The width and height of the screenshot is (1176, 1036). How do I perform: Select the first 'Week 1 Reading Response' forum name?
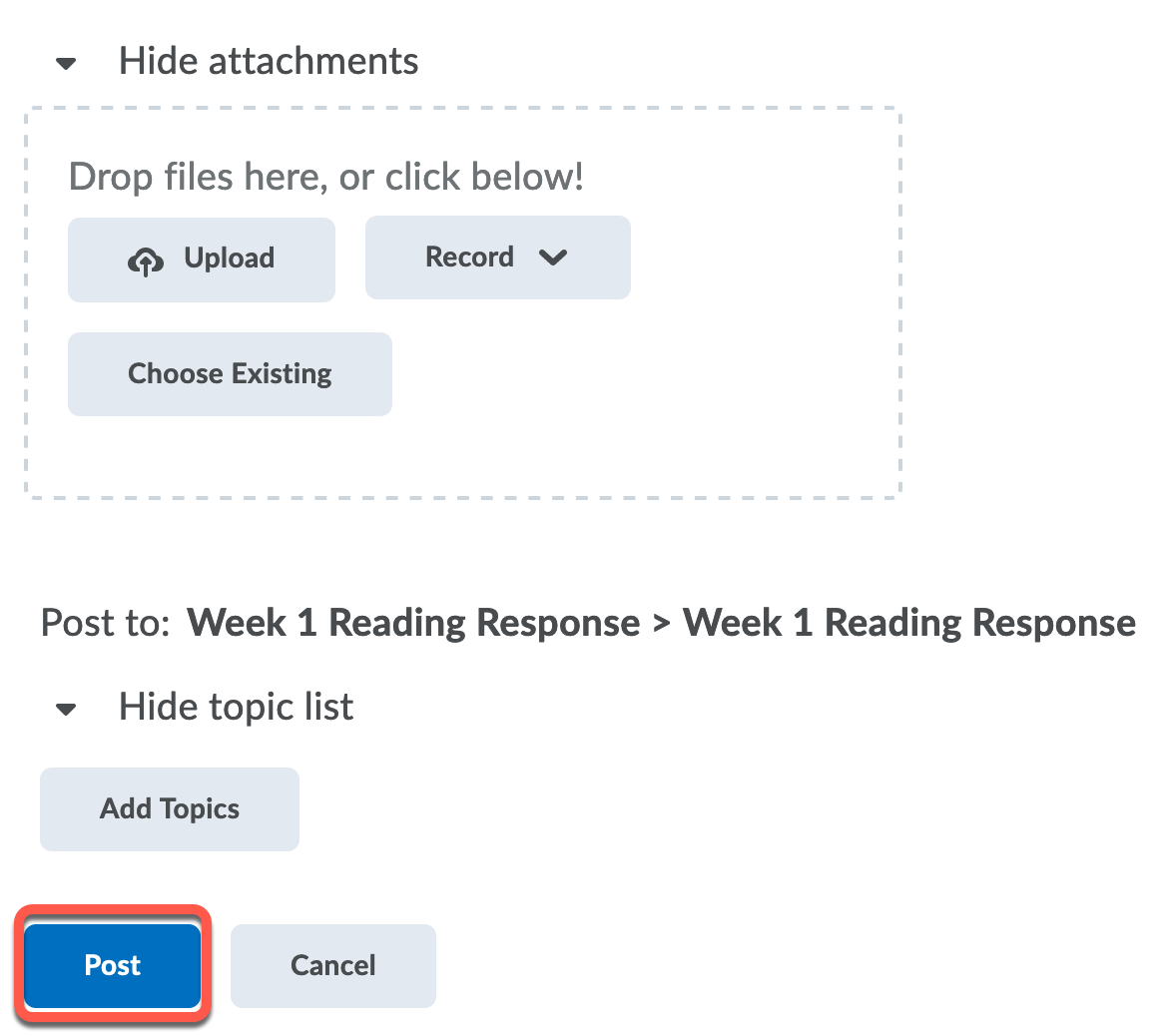(413, 623)
